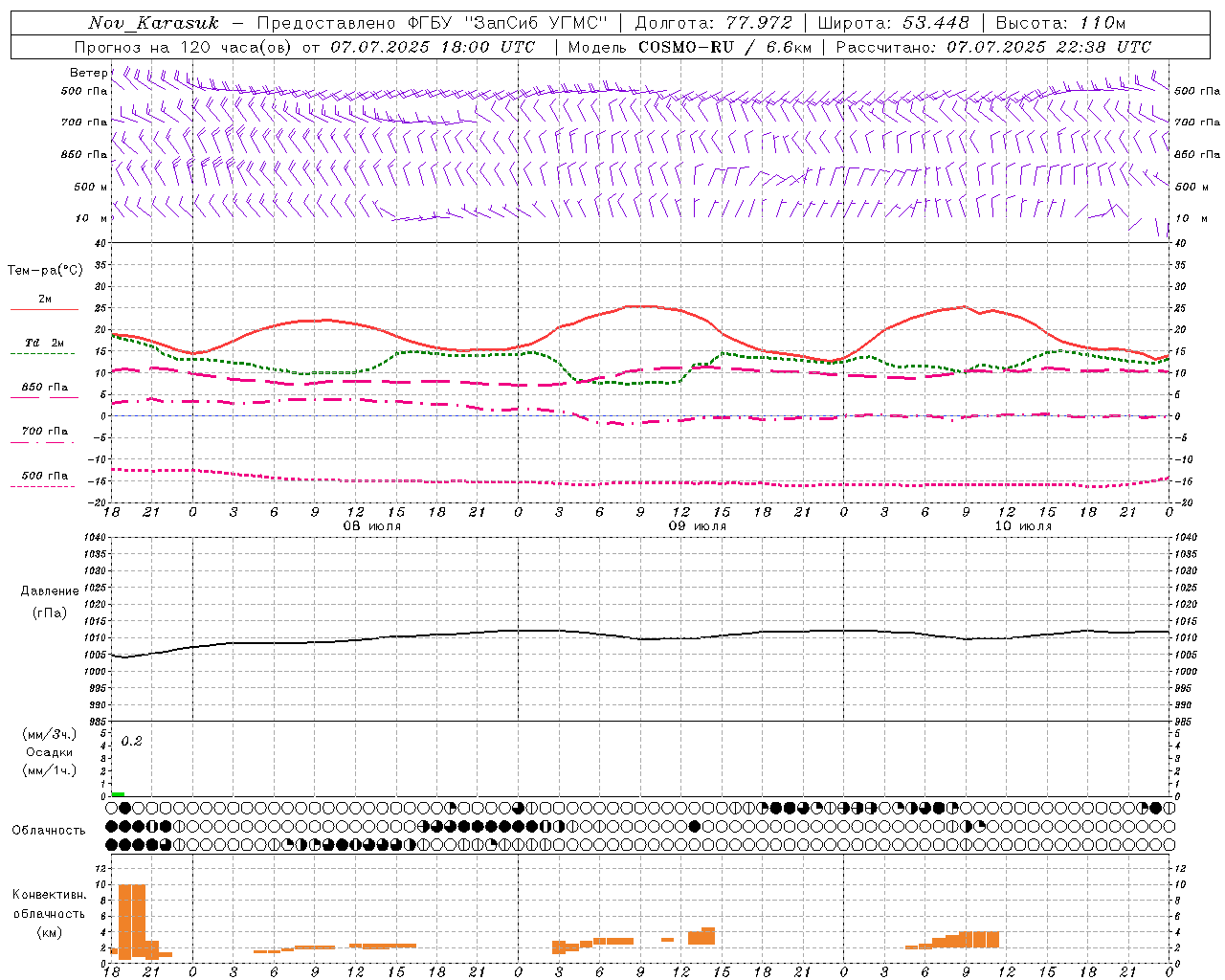This screenshot has height=980, width=1225.
Task: Click the dotted line sample under Td 2м
Action: [43, 353]
